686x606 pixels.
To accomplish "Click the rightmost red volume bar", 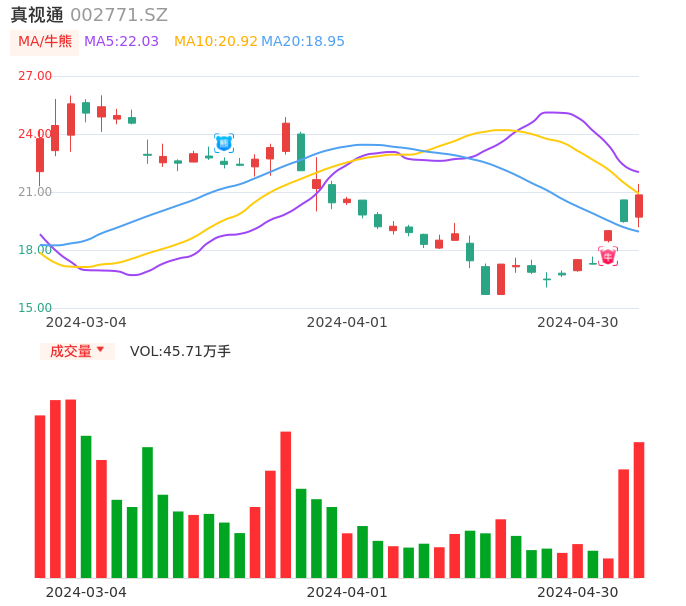I will click(x=639, y=509).
